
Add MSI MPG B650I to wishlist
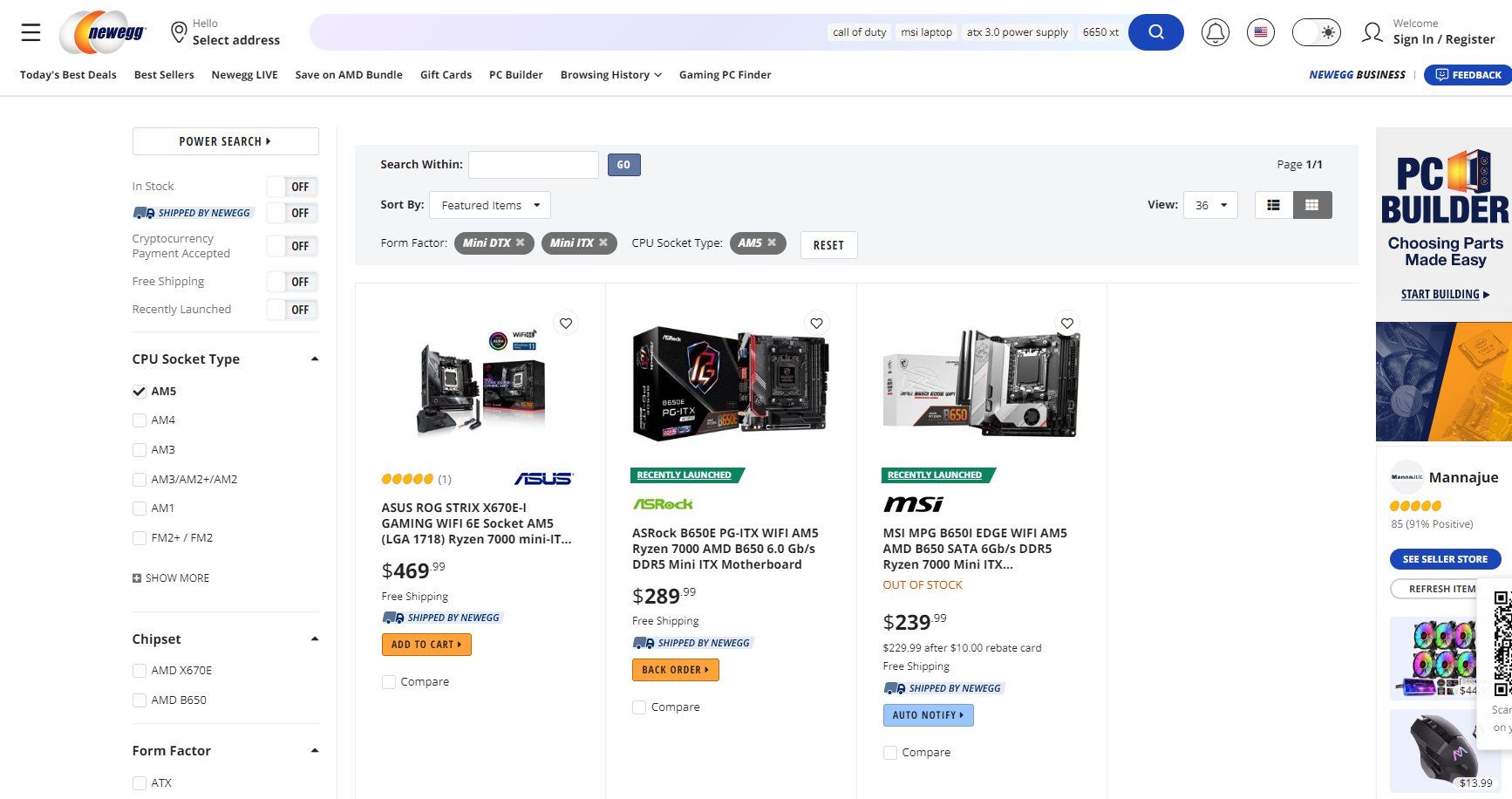1067,324
